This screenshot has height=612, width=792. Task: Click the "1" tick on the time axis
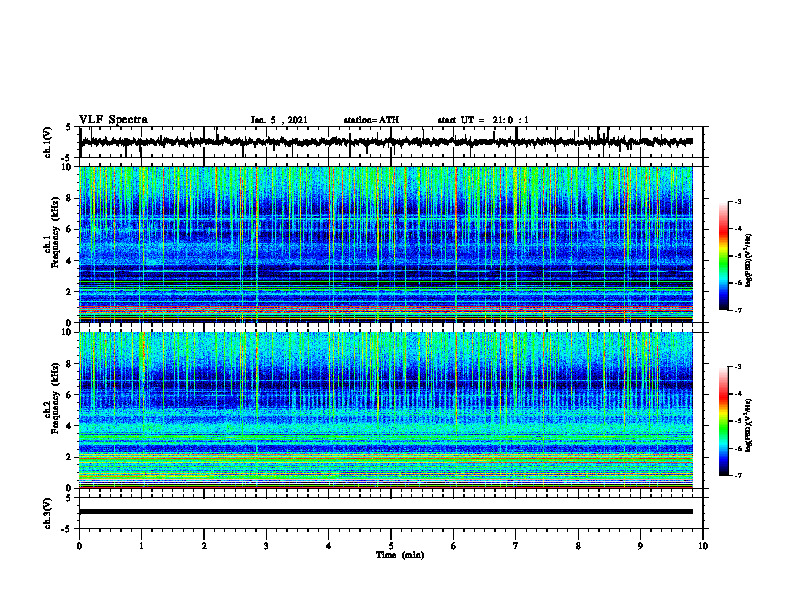[141, 546]
